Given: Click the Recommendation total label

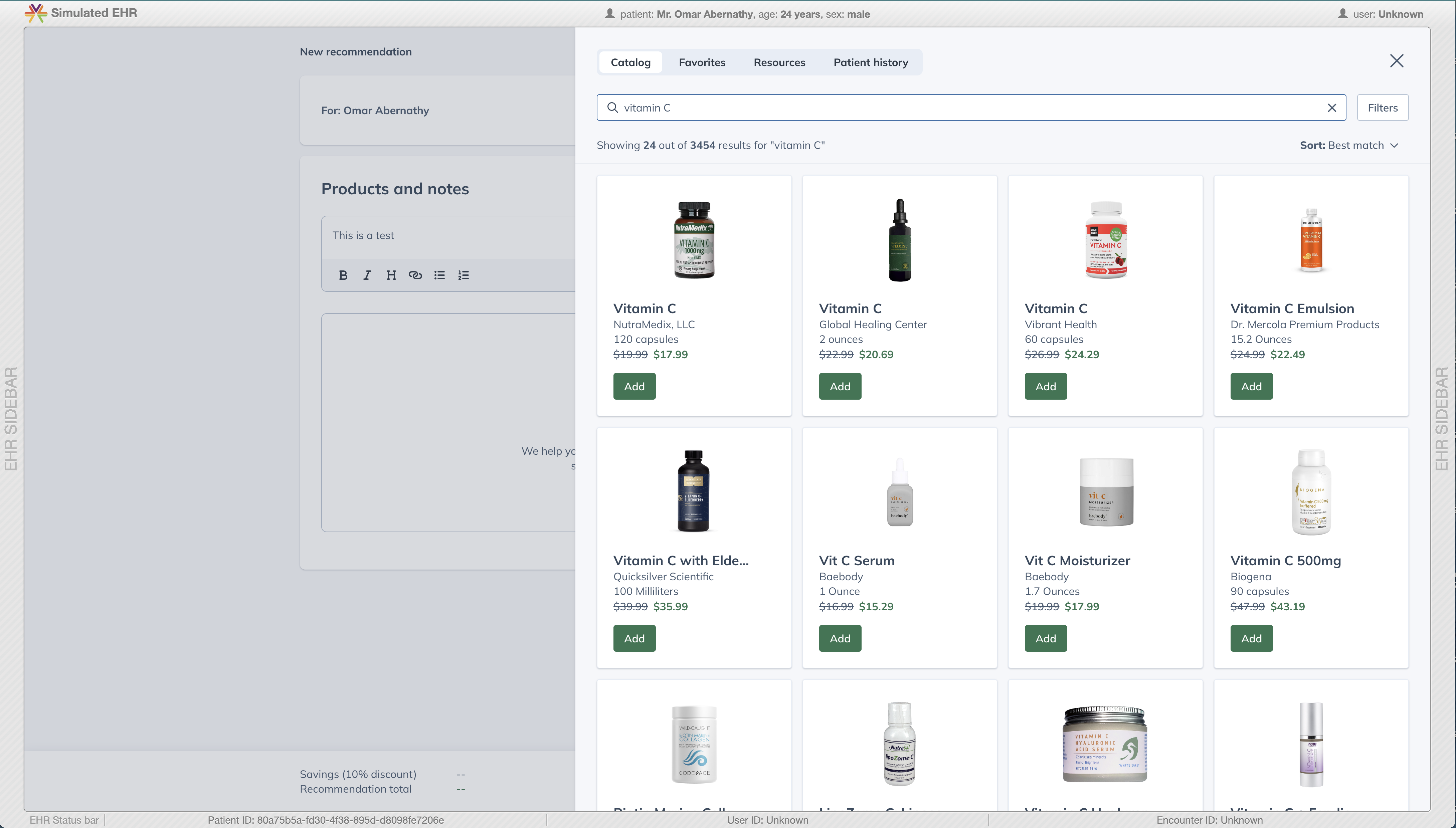Looking at the screenshot, I should [x=355, y=789].
